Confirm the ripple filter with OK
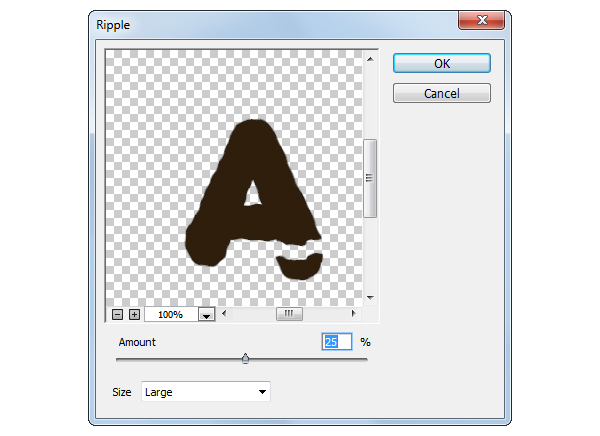Viewport: 600px width, 436px height. coord(441,63)
